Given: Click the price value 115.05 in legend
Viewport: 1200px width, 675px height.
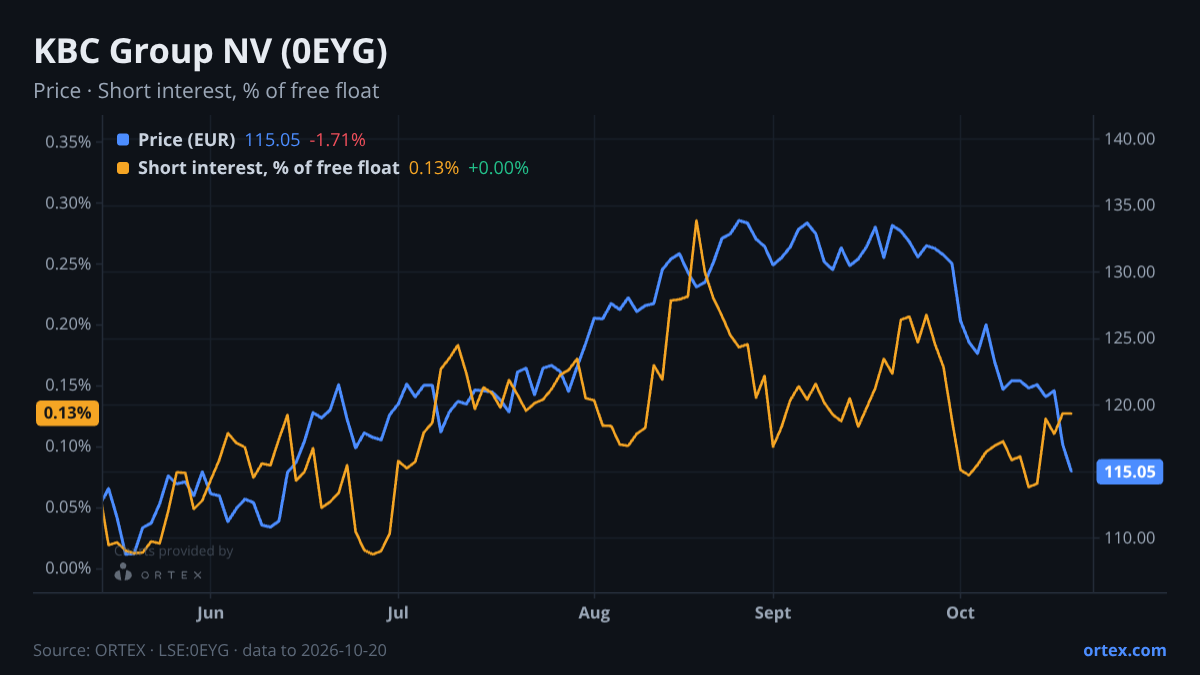Looking at the screenshot, I should [273, 140].
